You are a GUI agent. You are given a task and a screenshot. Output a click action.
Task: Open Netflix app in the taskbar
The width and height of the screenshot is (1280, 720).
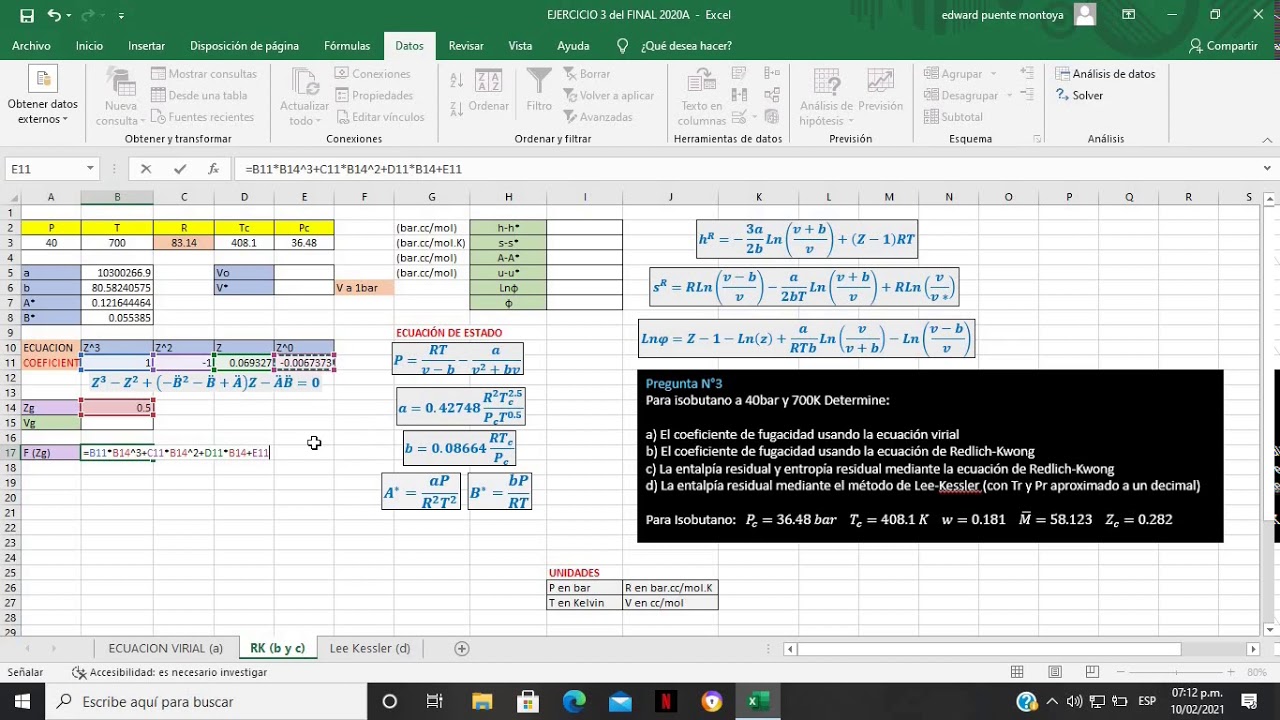[666, 701]
